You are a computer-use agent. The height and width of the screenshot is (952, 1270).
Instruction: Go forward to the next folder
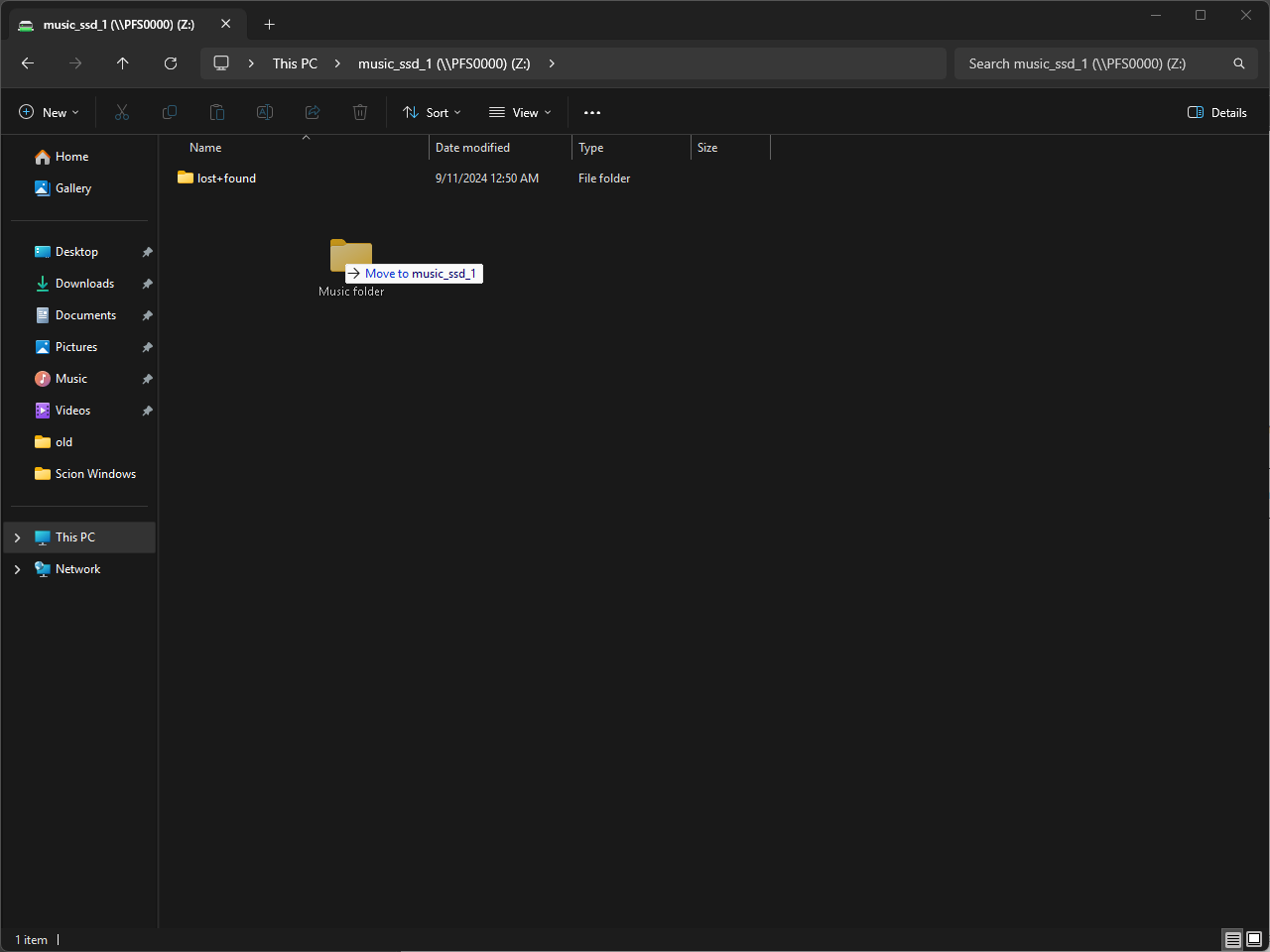click(x=75, y=63)
